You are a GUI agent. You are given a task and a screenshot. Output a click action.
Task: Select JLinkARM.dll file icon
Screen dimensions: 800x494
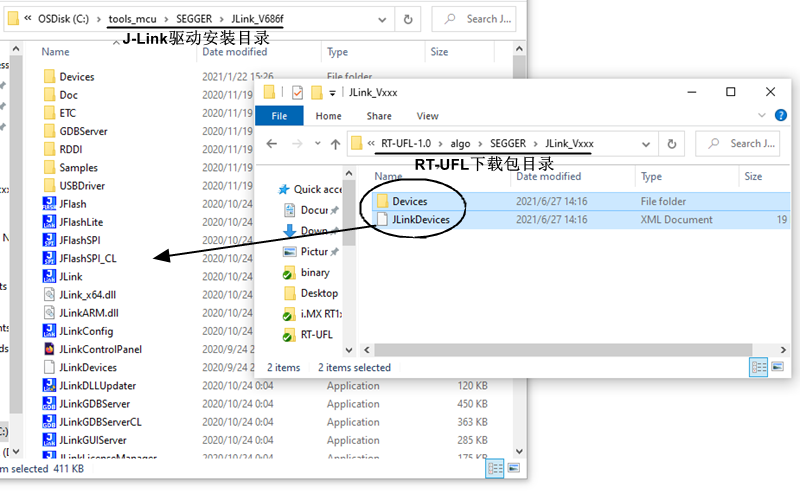click(49, 313)
